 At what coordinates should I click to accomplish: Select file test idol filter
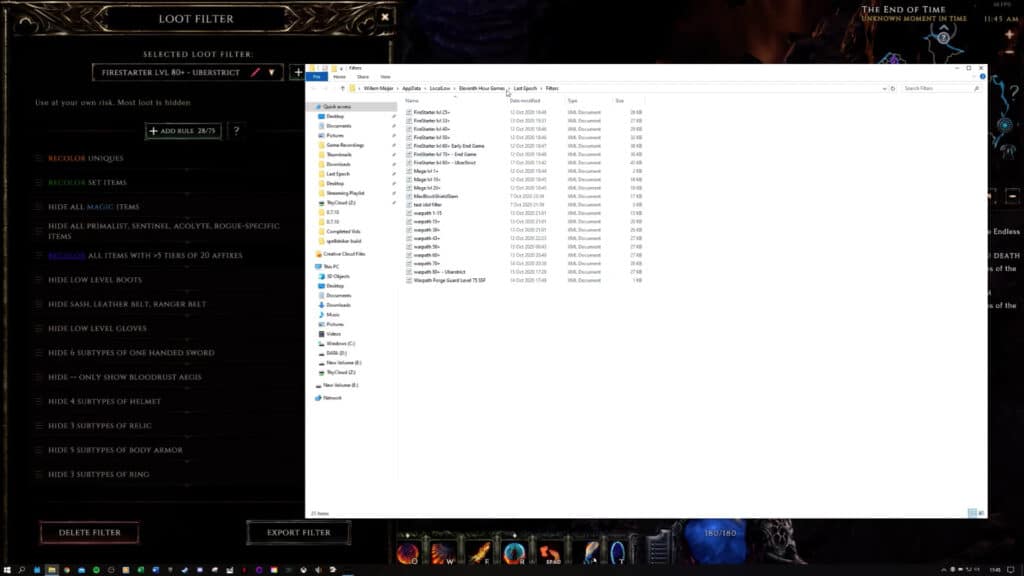pyautogui.click(x=427, y=204)
